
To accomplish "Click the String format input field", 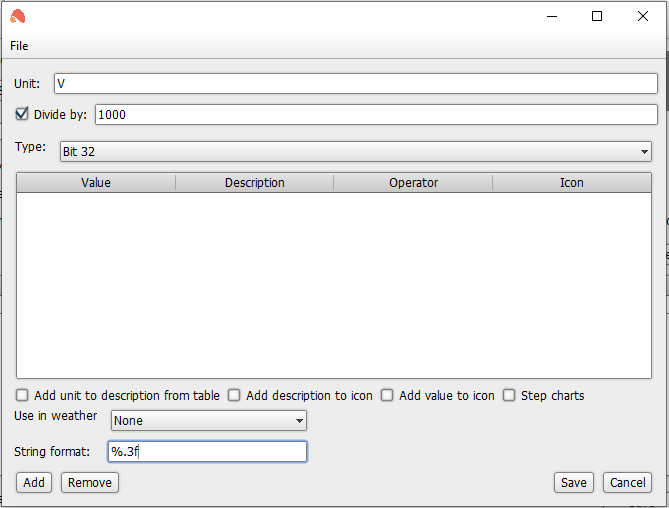I will click(207, 451).
